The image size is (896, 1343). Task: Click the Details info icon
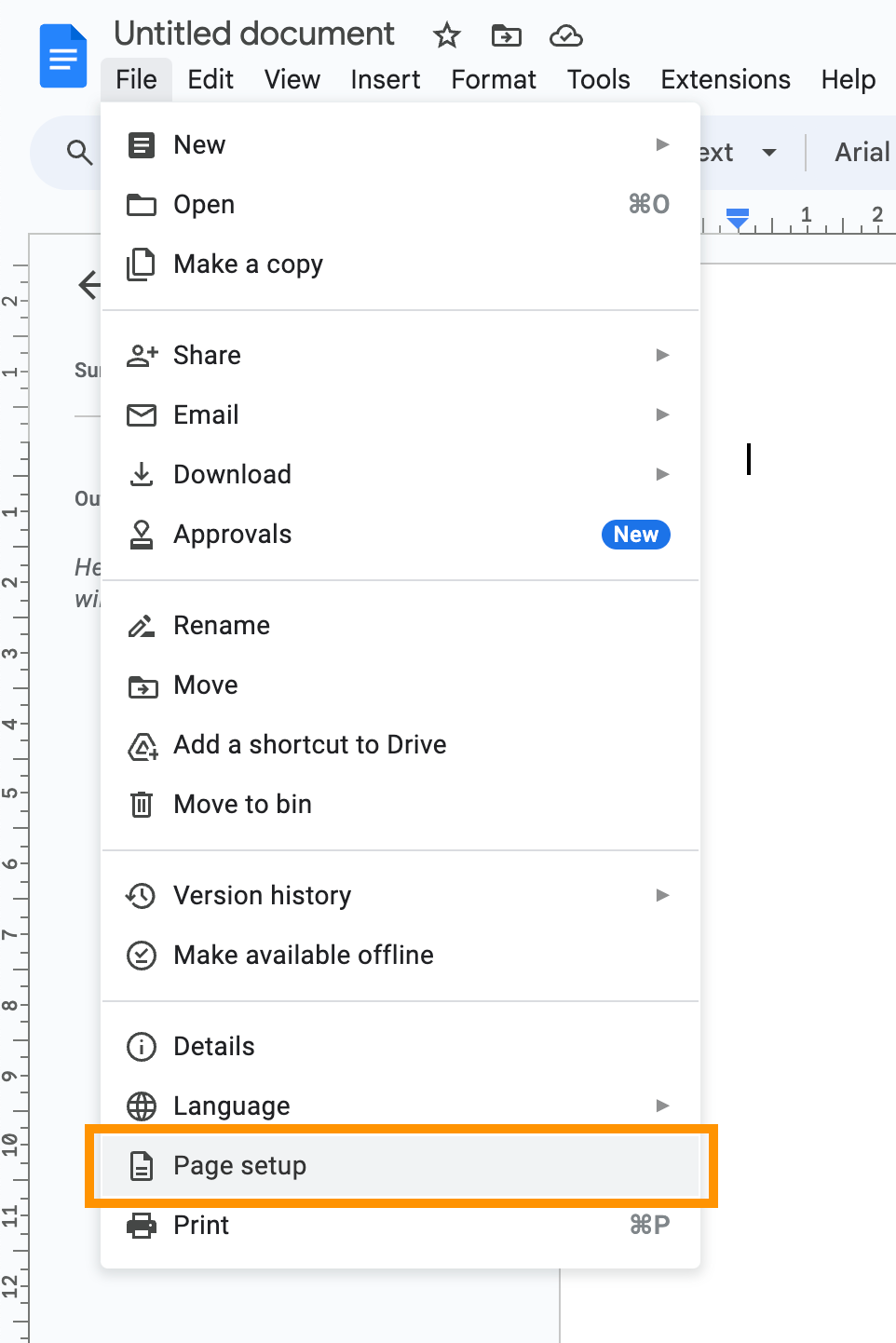[142, 1047]
